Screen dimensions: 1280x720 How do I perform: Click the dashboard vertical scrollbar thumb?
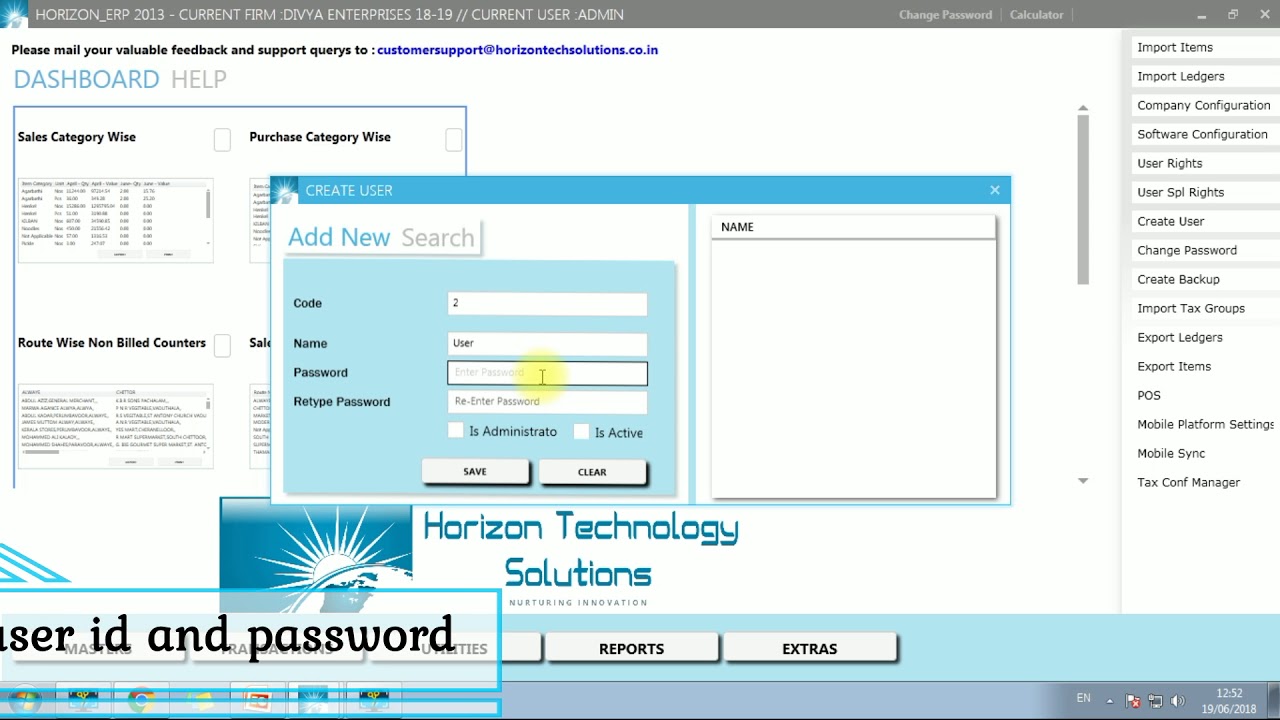coord(1083,200)
